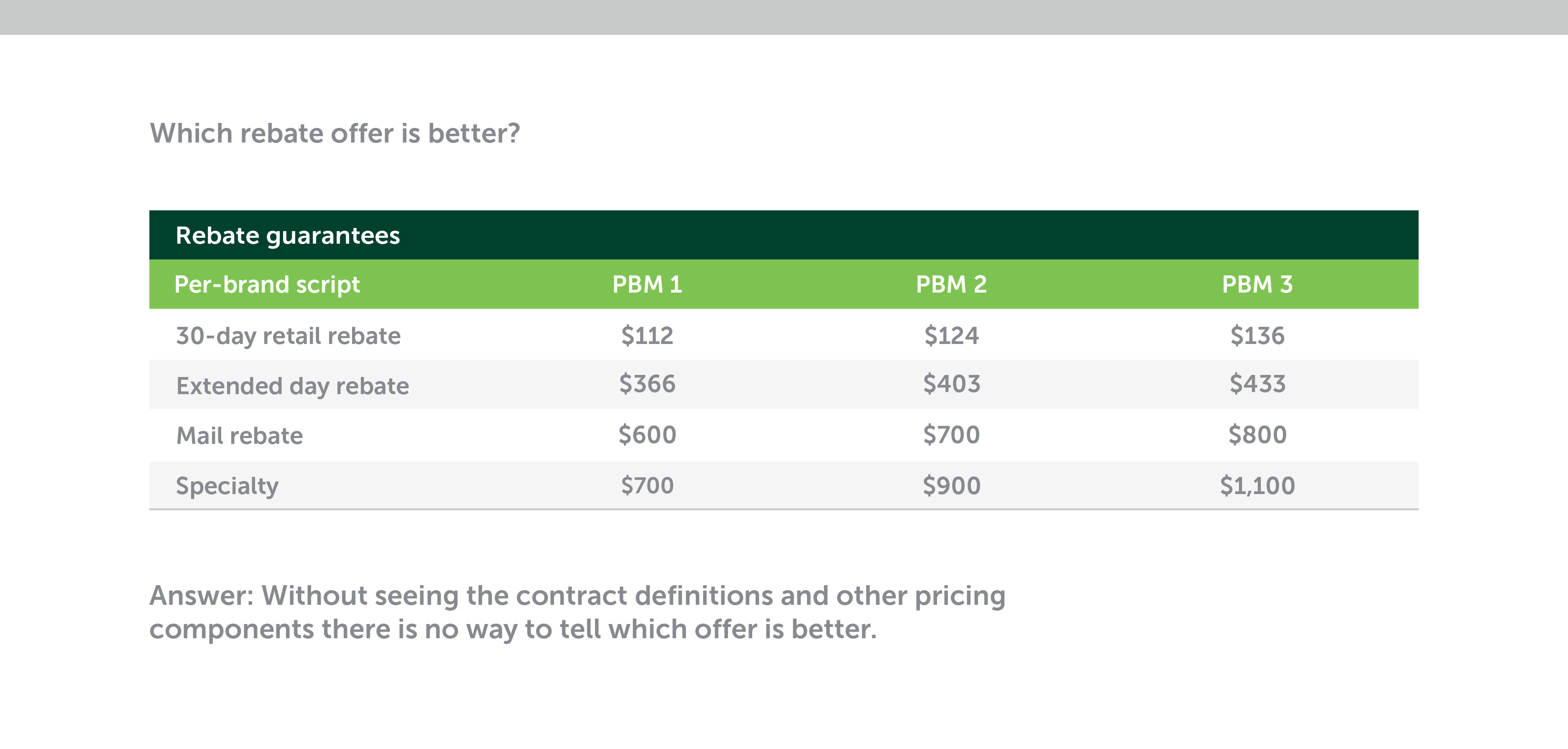Click the Extended day rebate row label
The height and width of the screenshot is (749, 1568).
click(292, 386)
